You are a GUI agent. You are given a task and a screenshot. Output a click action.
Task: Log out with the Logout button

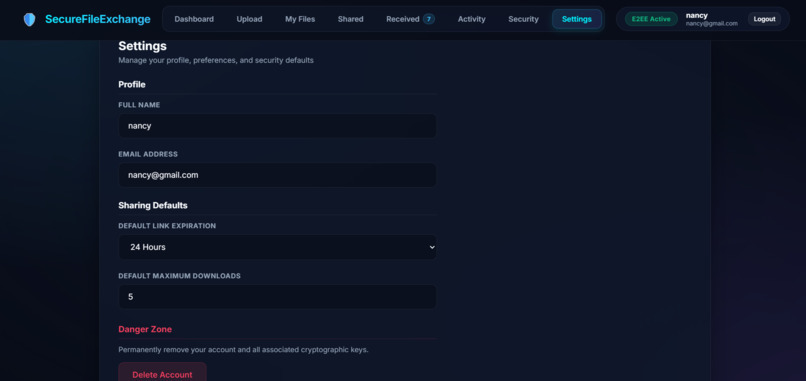(764, 19)
